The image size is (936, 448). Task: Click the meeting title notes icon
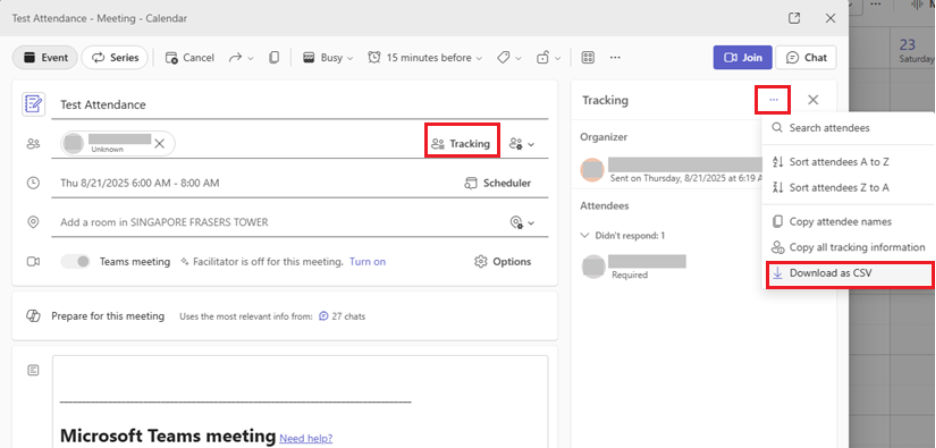point(33,104)
